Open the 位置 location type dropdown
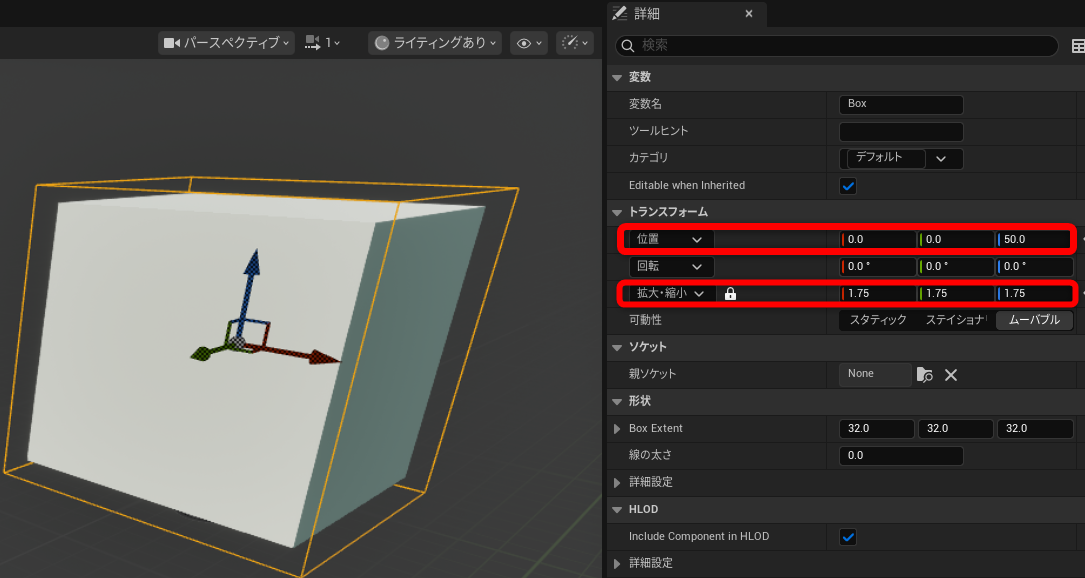This screenshot has height=578, width=1085. 670,240
